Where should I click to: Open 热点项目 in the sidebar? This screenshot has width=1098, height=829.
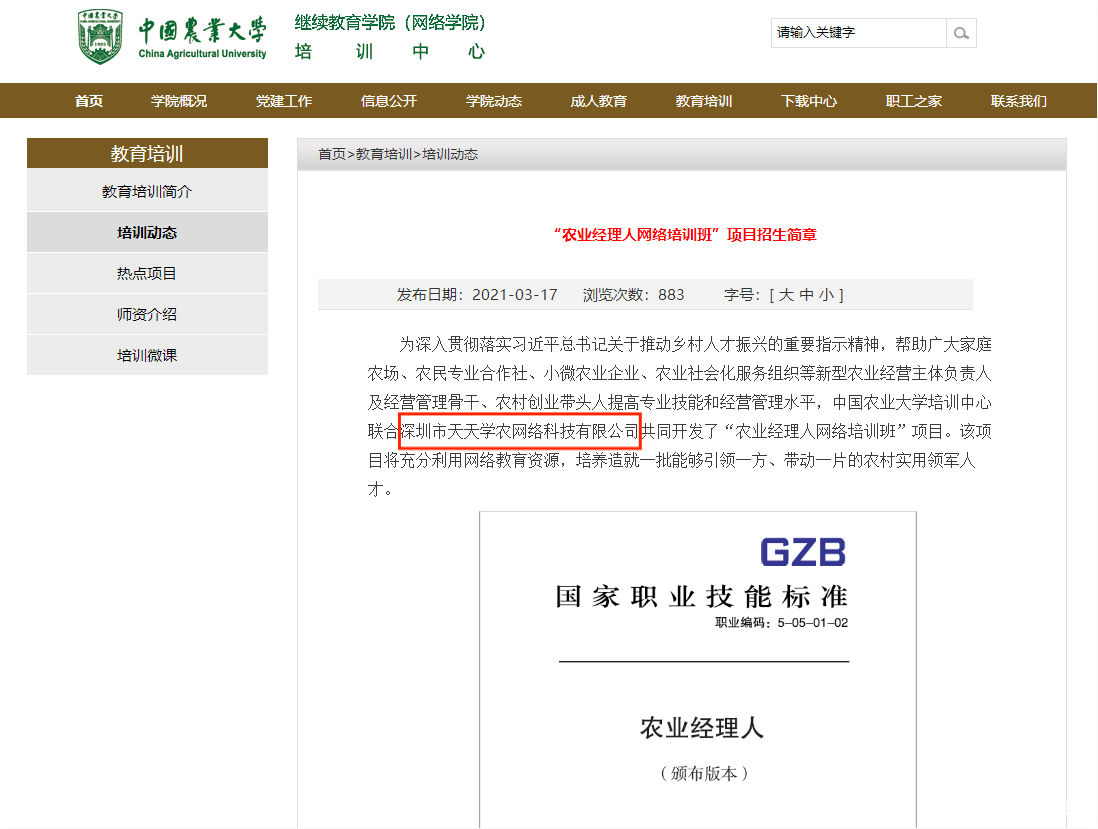click(147, 273)
